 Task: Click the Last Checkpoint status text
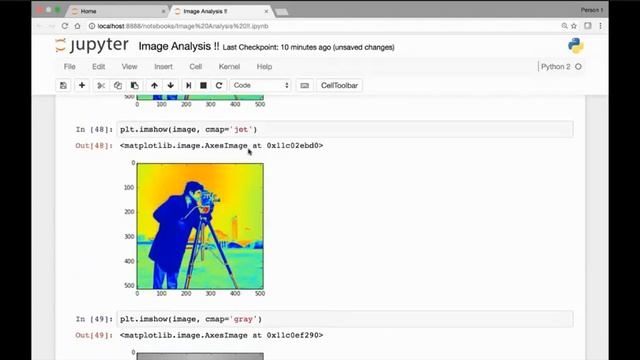308,47
